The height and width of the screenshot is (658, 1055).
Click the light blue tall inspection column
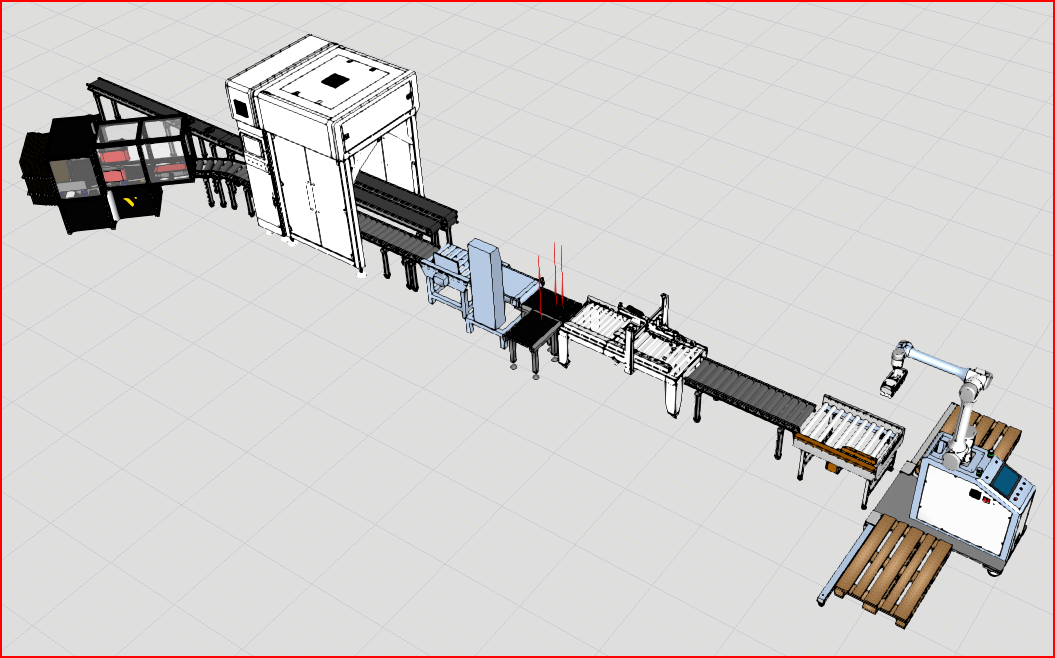pos(487,281)
